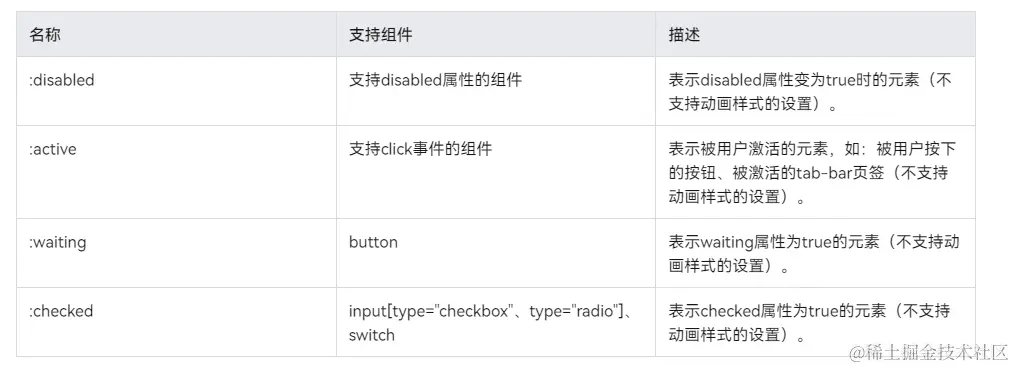This screenshot has width=1015, height=369.
Task: Click the button component cell
Action: (x=373, y=242)
